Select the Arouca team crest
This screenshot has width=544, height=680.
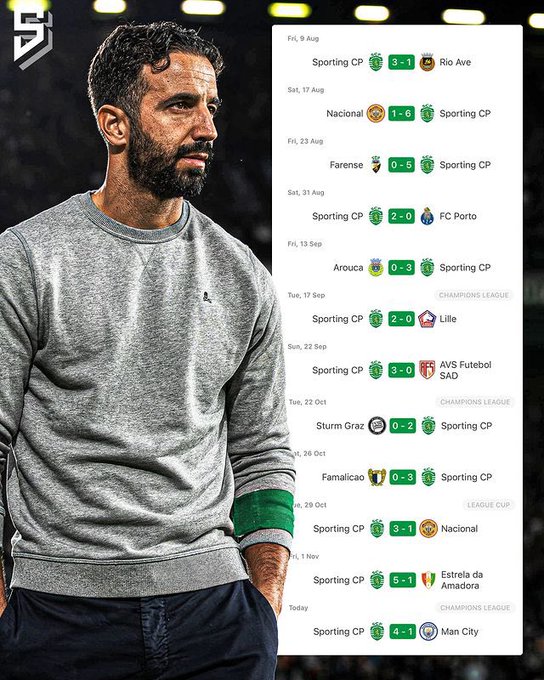click(376, 268)
